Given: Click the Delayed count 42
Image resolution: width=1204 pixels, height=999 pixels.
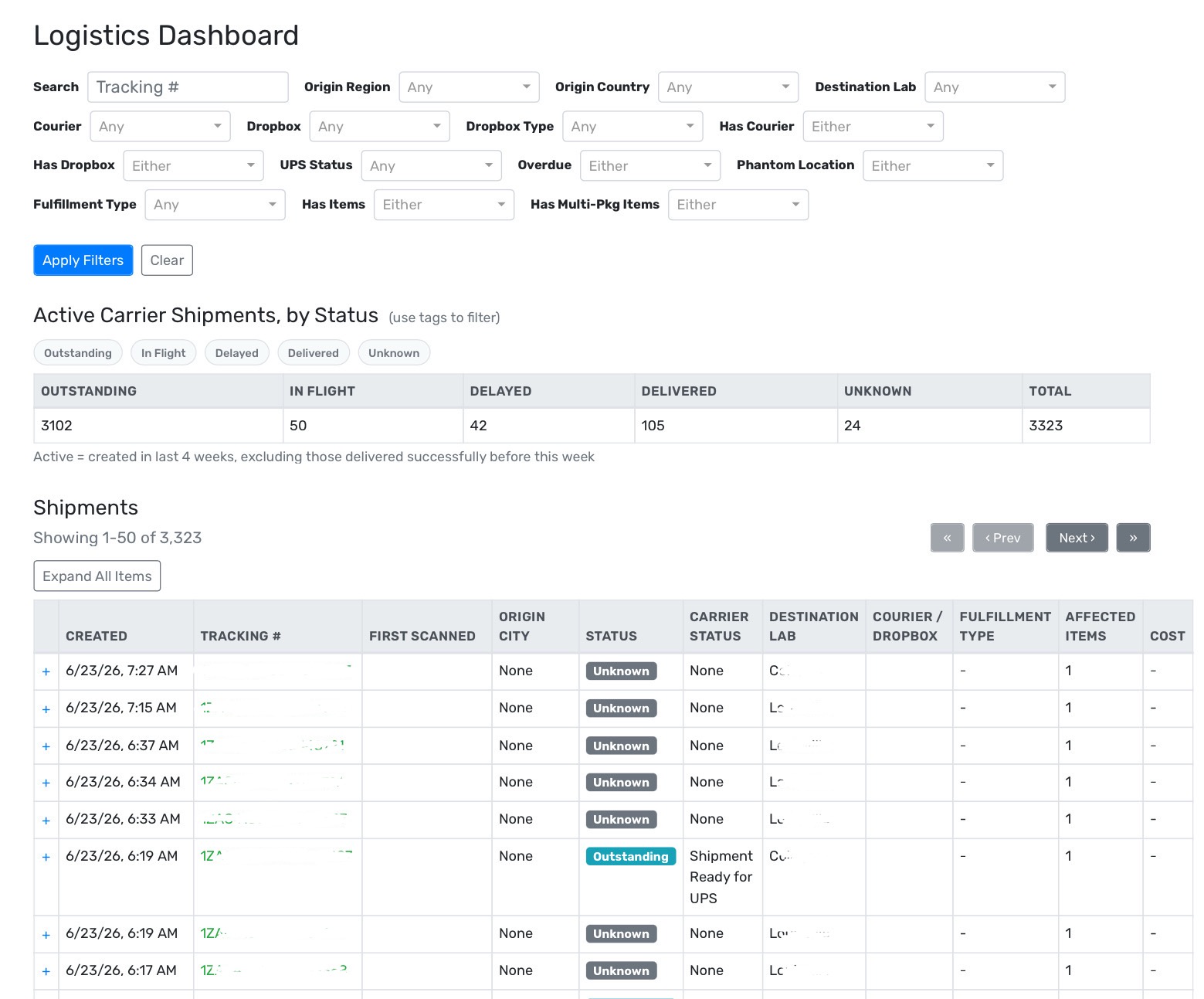Looking at the screenshot, I should (x=479, y=426).
